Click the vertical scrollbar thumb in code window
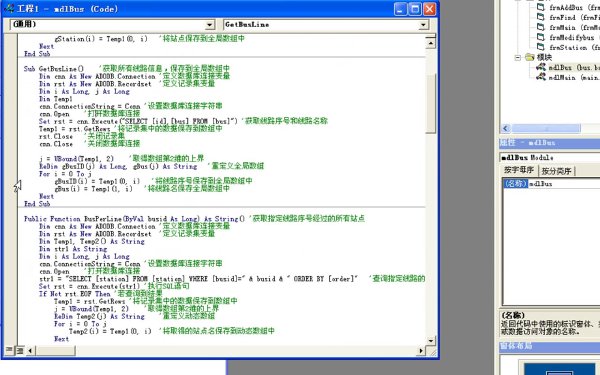 pyautogui.click(x=430, y=103)
